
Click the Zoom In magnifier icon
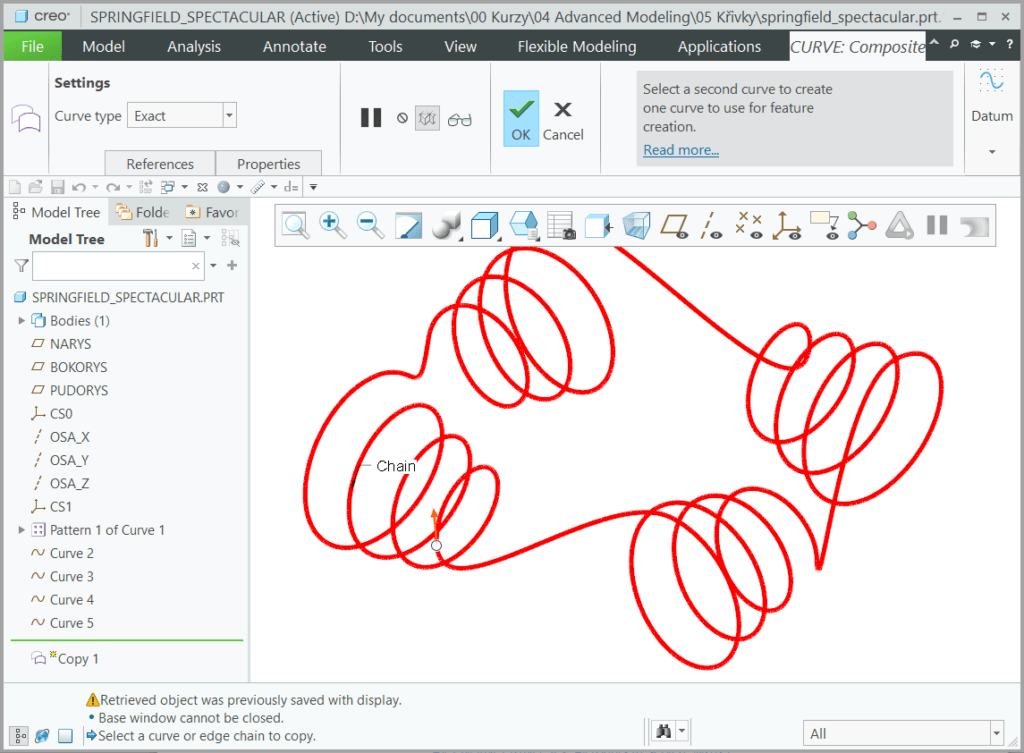(333, 225)
